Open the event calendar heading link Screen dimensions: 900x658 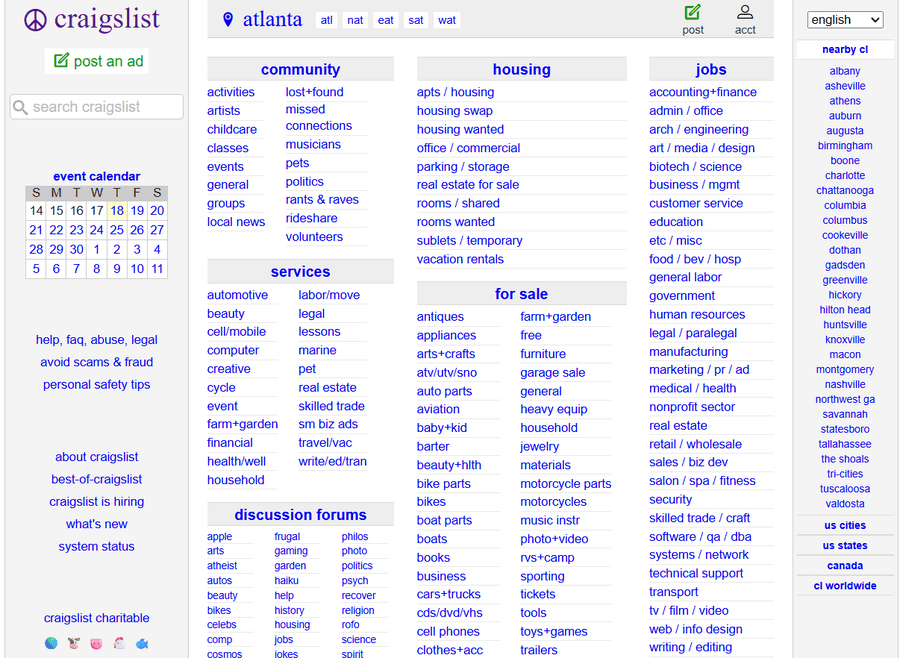96,176
